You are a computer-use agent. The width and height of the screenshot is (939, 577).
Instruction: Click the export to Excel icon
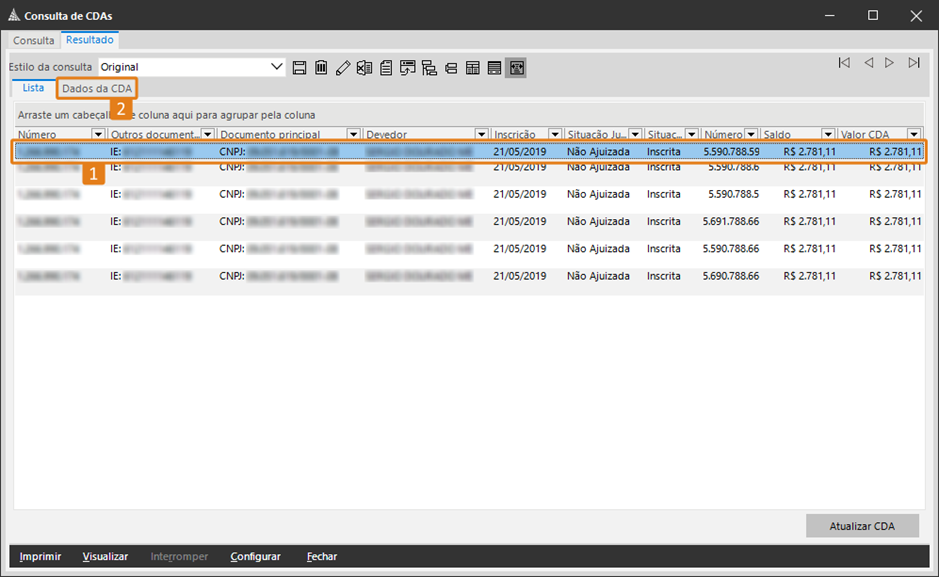click(x=364, y=68)
